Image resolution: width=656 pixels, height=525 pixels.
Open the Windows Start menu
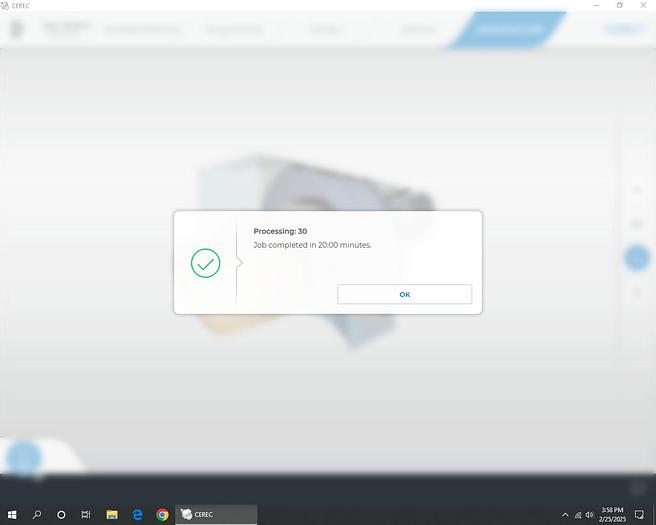pos(12,515)
